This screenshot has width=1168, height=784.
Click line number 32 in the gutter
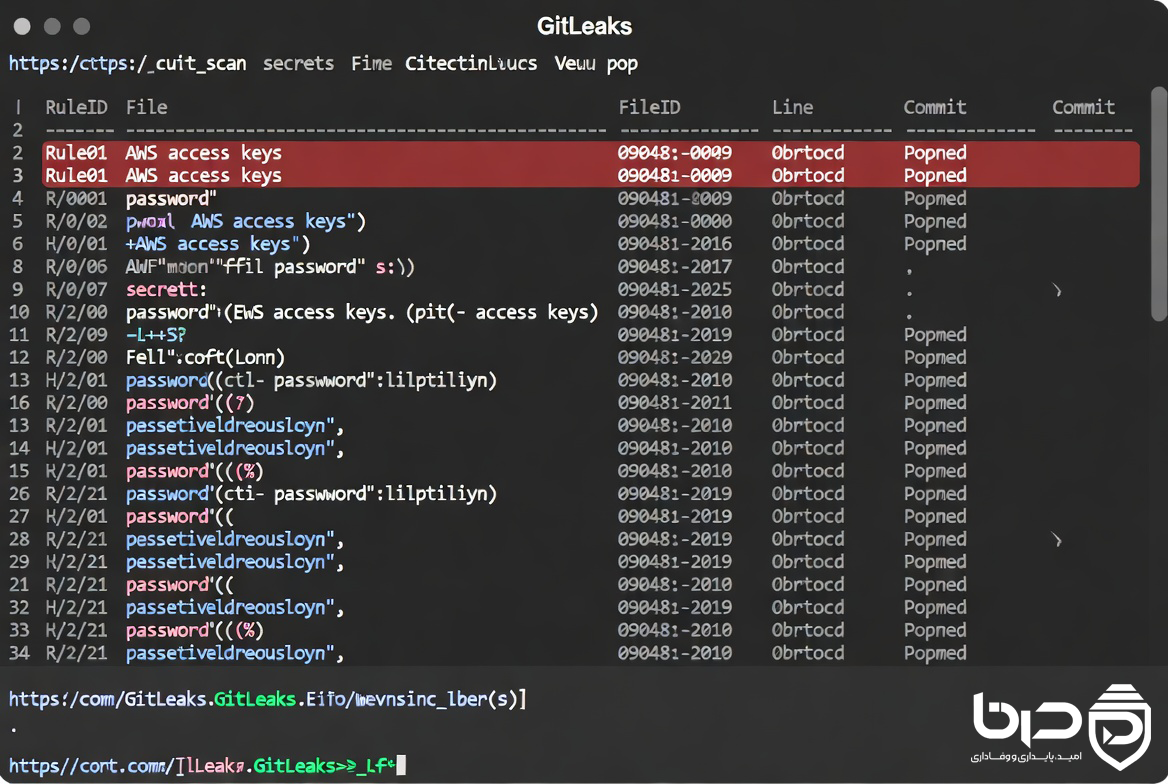click(x=19, y=608)
